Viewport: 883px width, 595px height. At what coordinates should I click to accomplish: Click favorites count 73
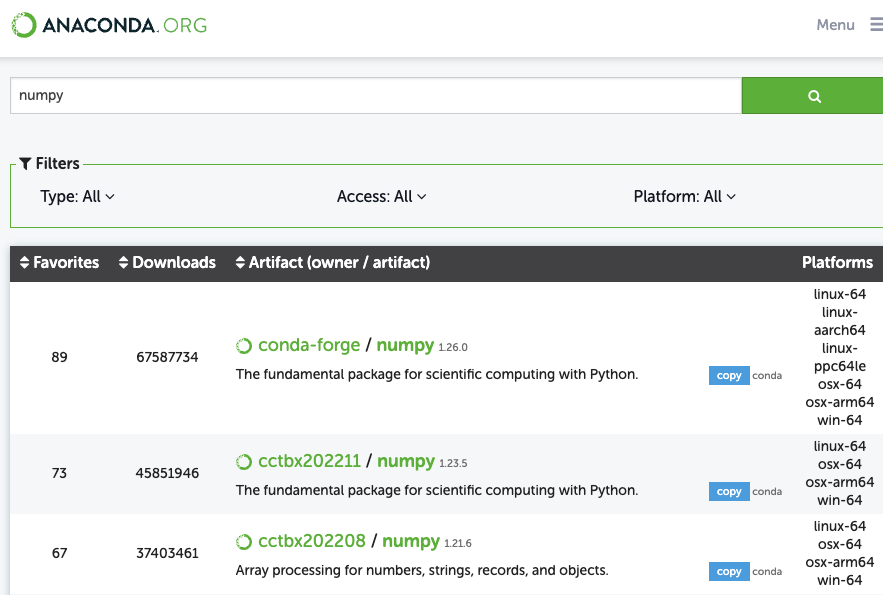(59, 473)
